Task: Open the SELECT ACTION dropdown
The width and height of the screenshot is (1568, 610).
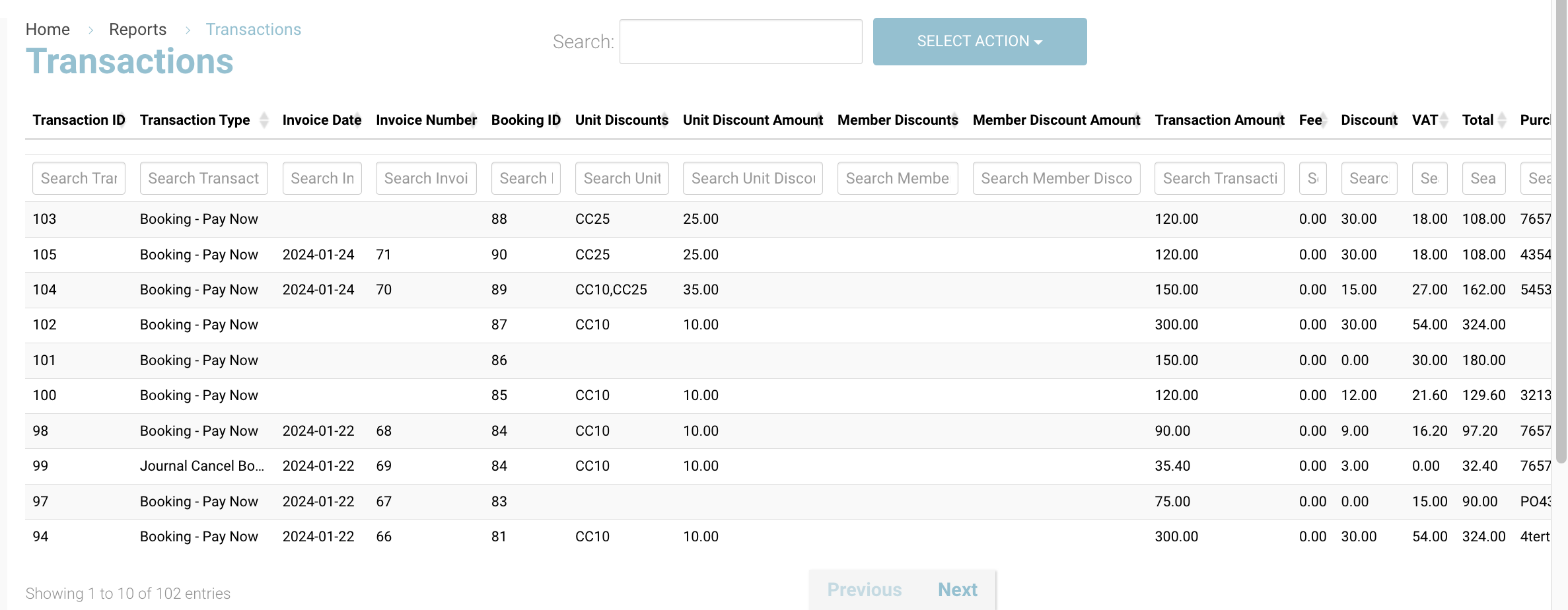Action: click(979, 42)
